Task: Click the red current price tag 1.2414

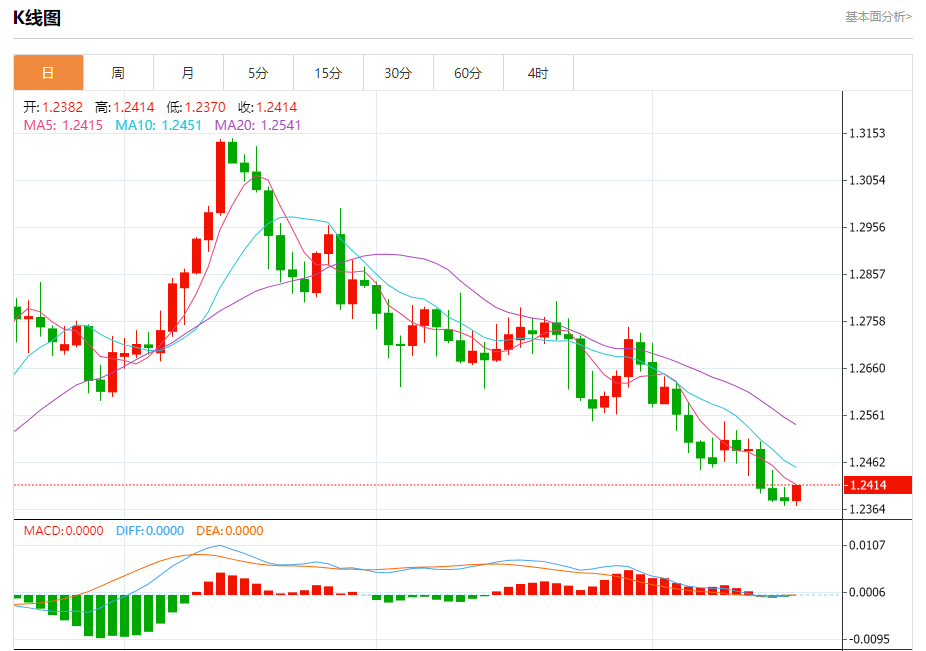Action: tap(878, 485)
